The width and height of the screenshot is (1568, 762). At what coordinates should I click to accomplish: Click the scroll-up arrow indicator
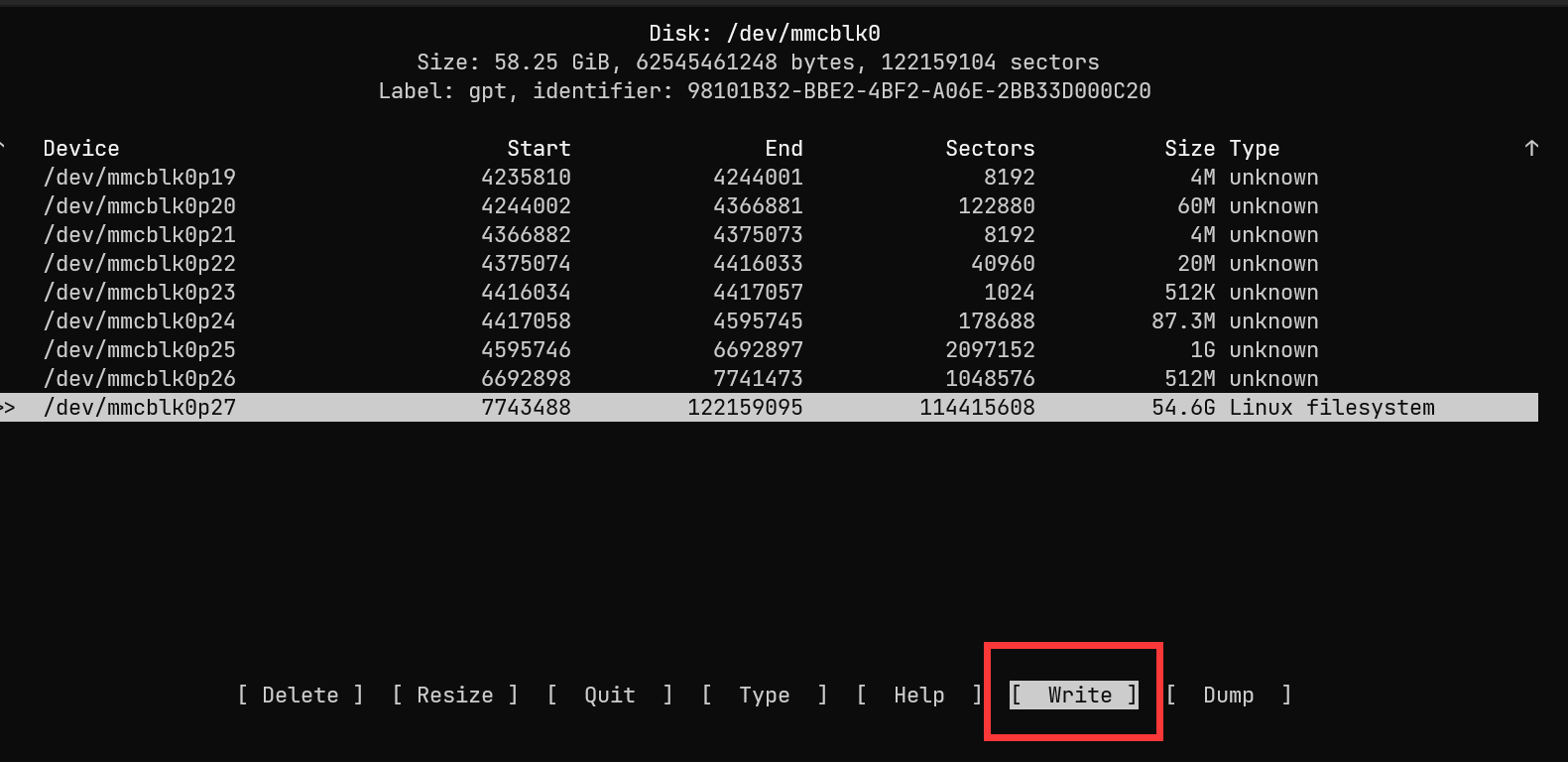[x=1531, y=148]
